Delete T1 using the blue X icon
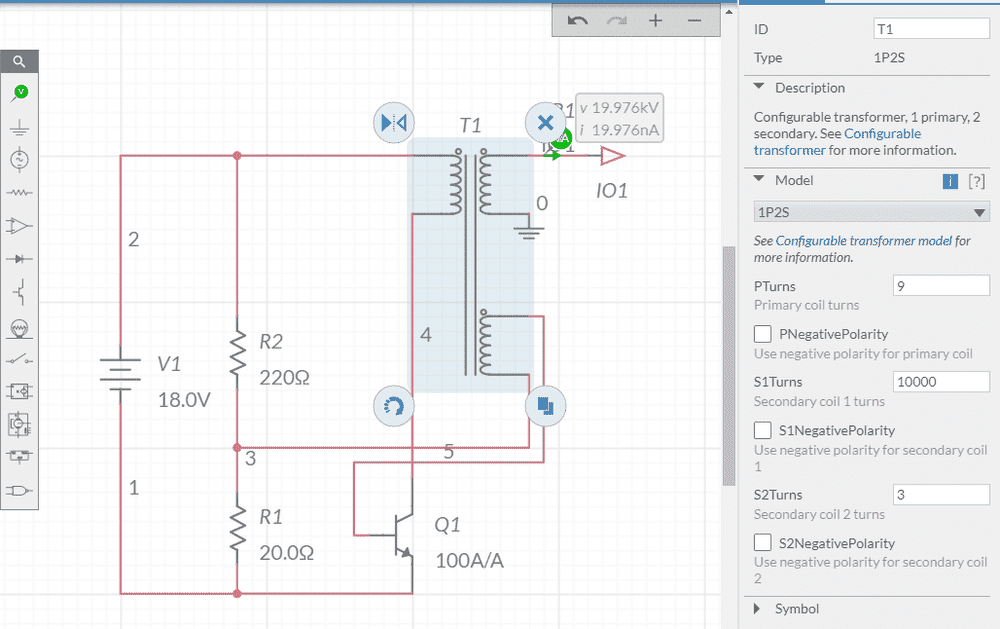 click(544, 122)
